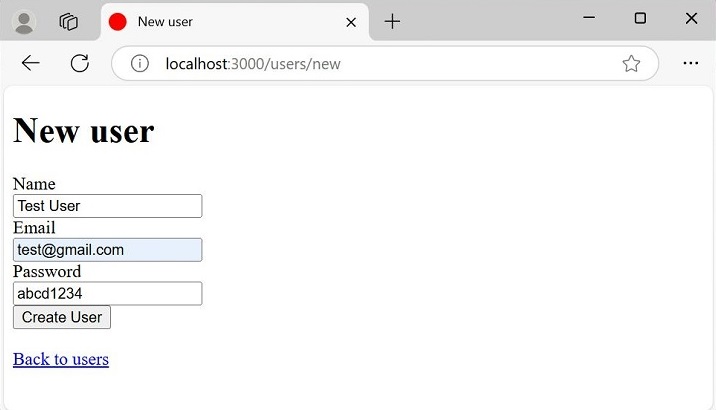Open the tab actions menu icon
This screenshot has height=410, width=716.
[68, 21]
